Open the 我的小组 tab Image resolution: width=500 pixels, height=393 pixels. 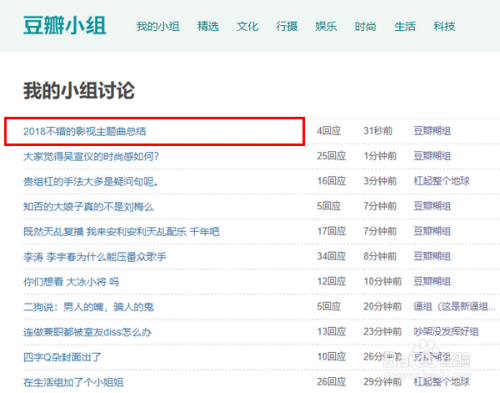(x=158, y=26)
